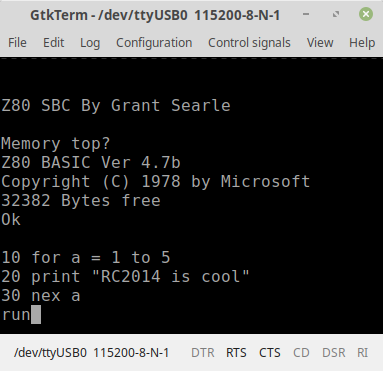Click line '20 print "RC2014 is cool"'
383x371 pixels.
125,277
